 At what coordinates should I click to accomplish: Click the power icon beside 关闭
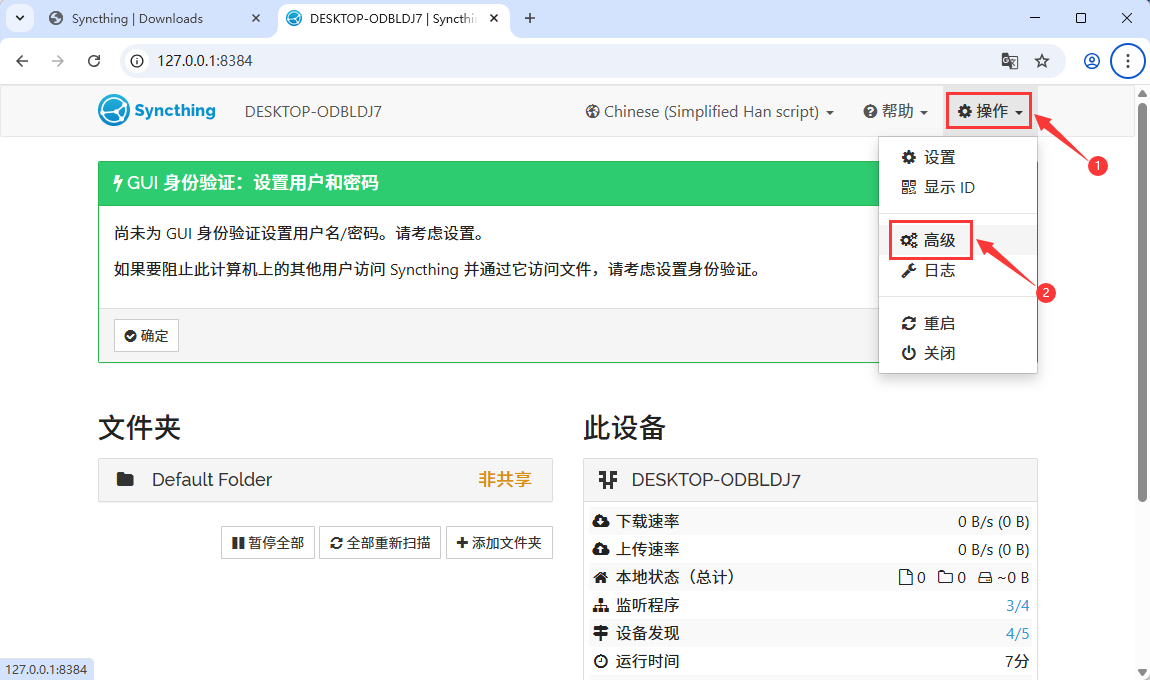pos(909,353)
